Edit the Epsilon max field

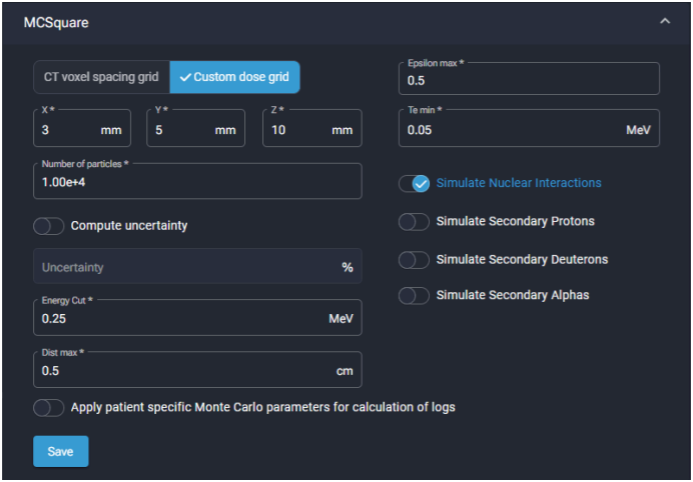point(528,79)
